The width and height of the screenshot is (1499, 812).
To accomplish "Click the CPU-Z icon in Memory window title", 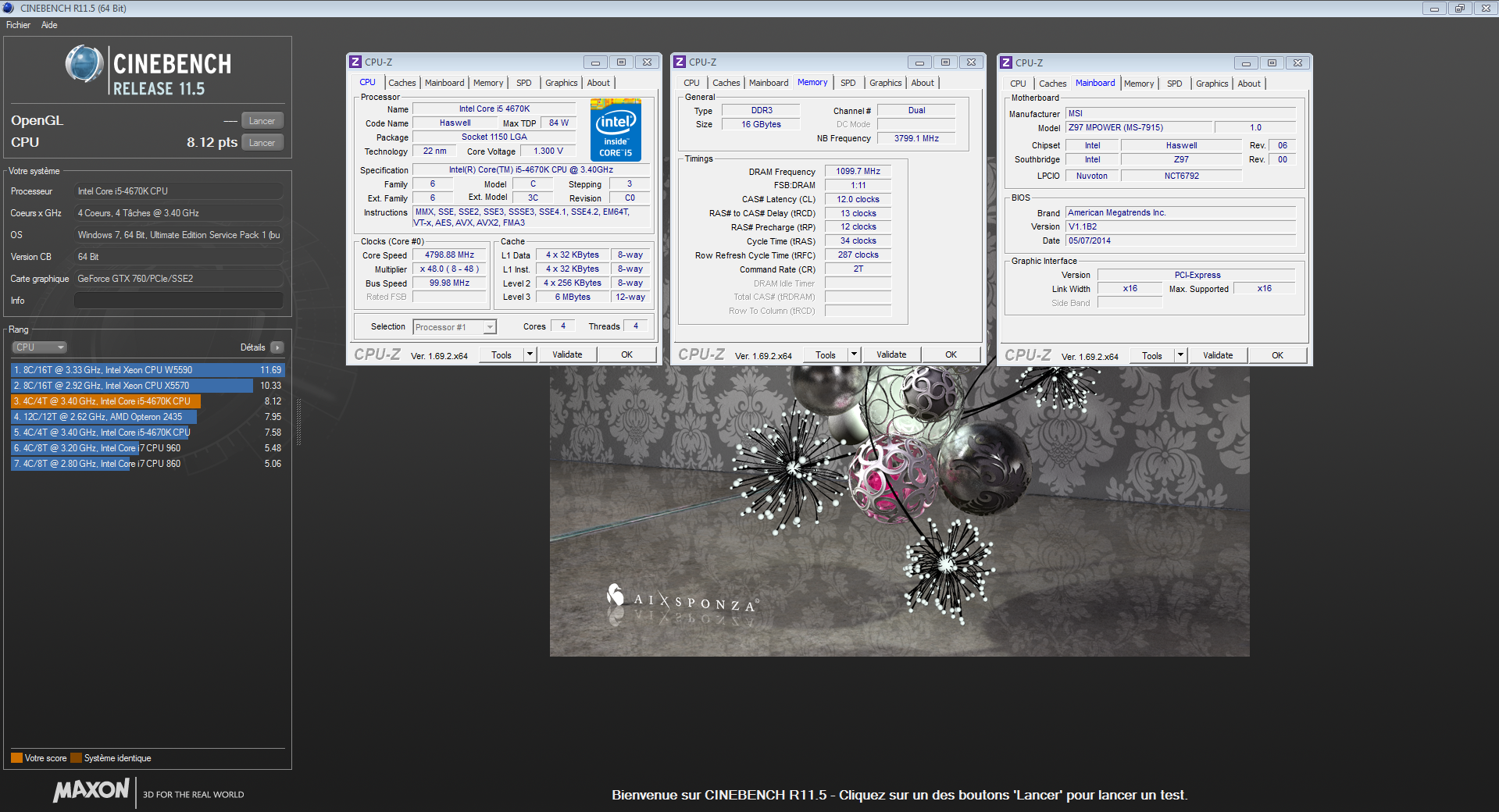I will click(680, 62).
